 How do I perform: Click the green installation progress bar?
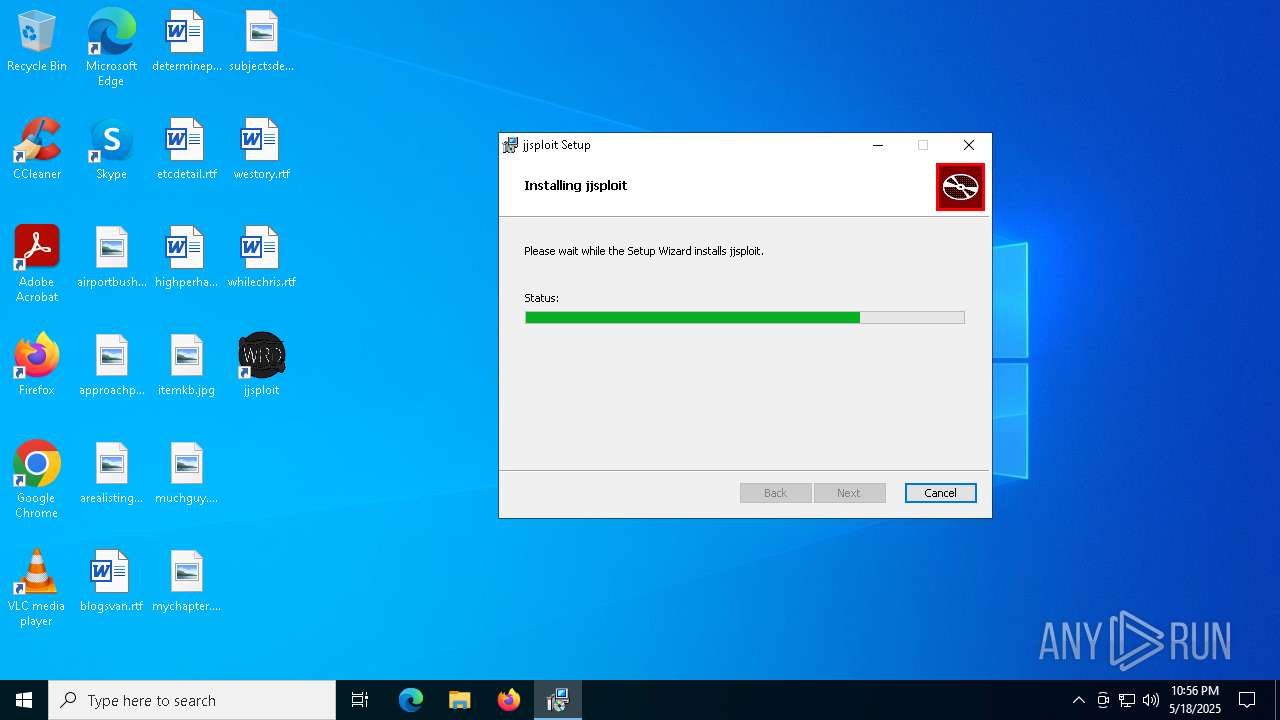[744, 317]
